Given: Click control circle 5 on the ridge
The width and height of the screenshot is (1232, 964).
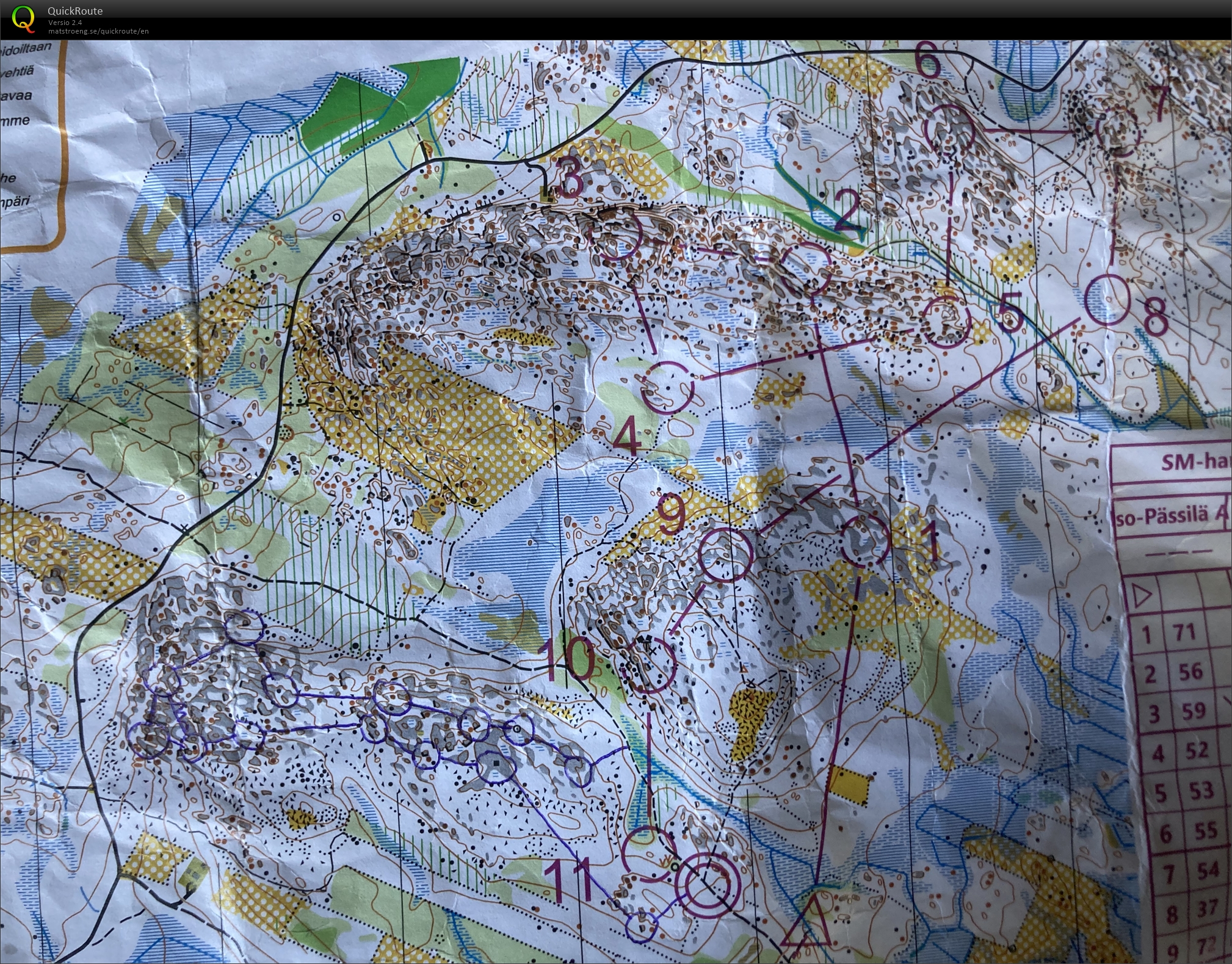Looking at the screenshot, I should click(x=945, y=321).
